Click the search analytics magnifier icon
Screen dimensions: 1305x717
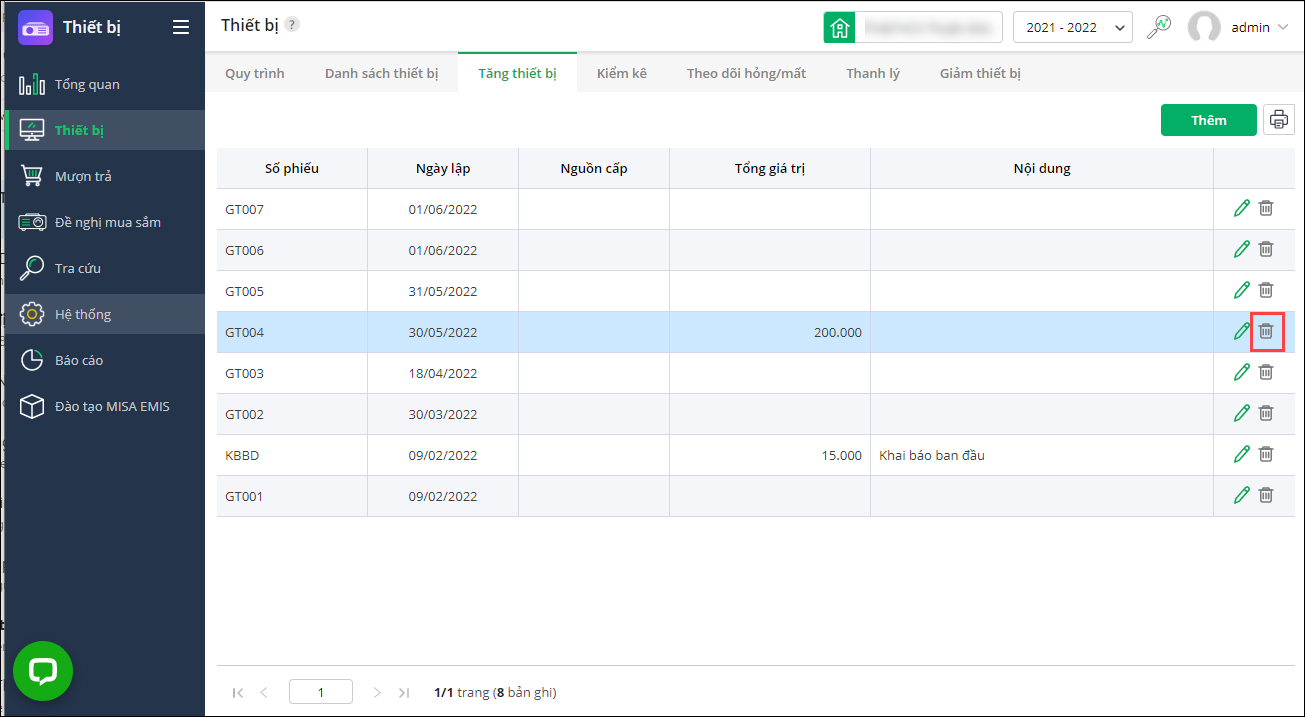[x=1159, y=27]
